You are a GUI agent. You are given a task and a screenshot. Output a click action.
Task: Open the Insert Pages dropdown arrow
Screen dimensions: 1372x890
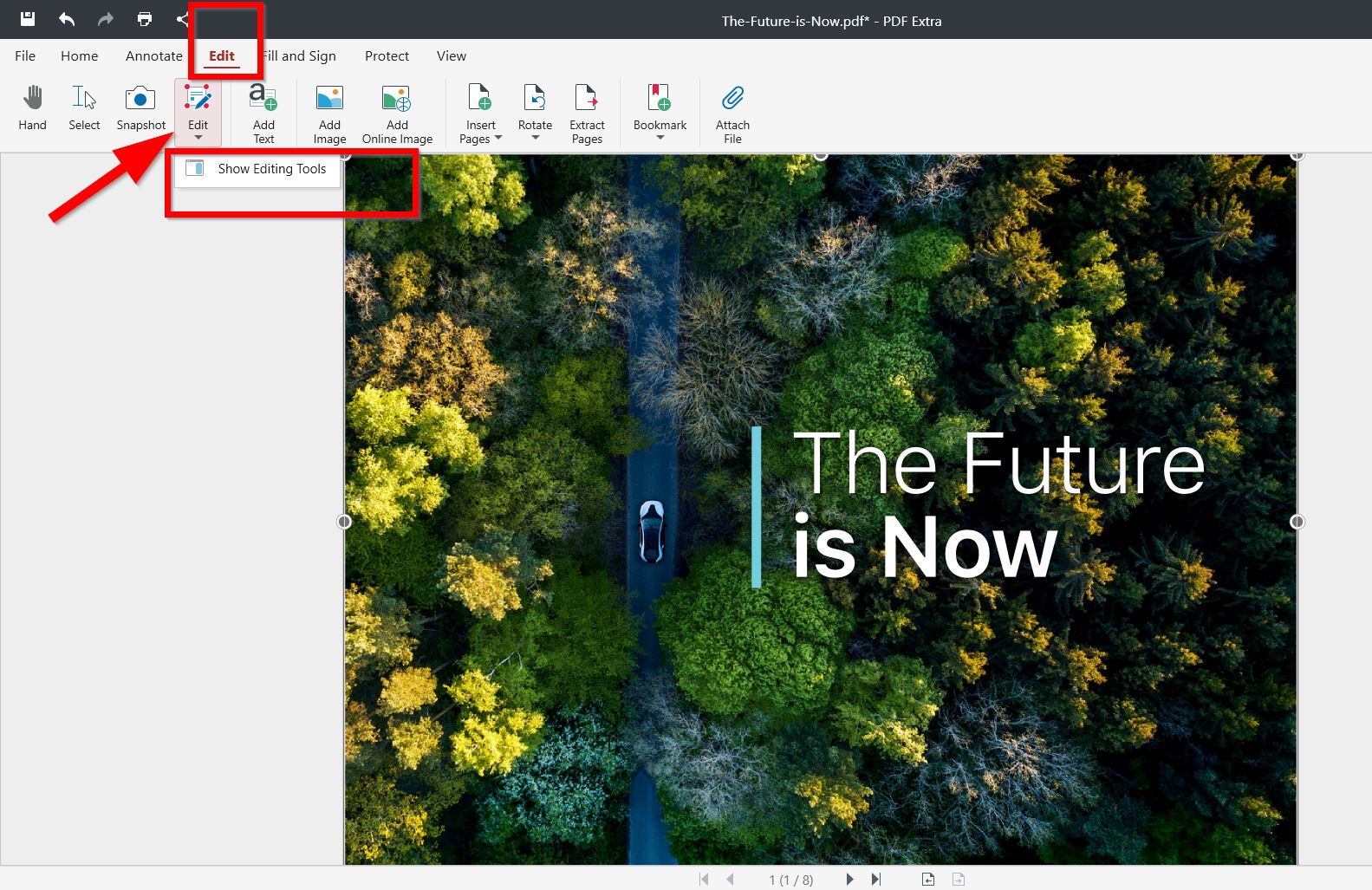click(498, 138)
